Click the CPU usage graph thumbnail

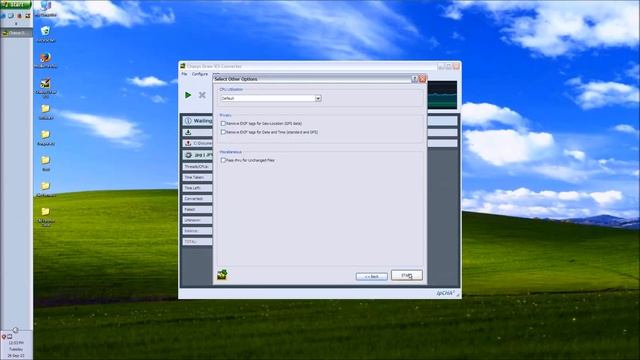tap(442, 95)
